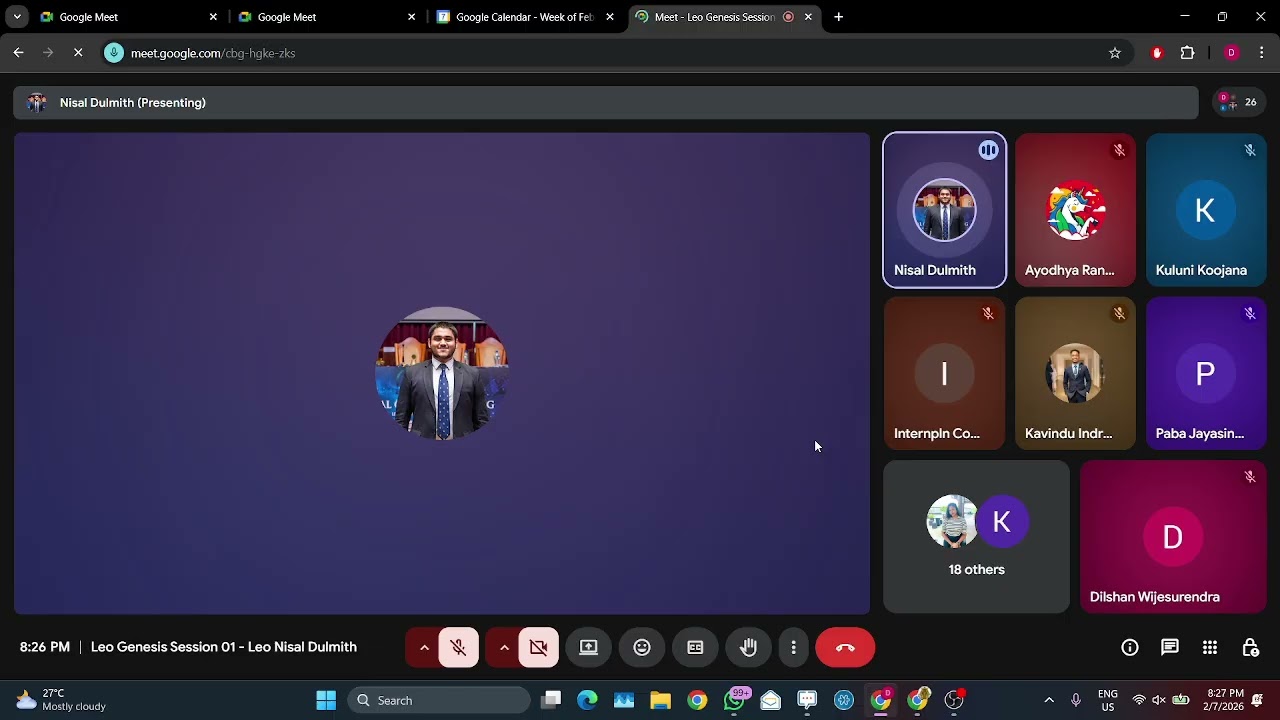Viewport: 1280px width, 720px height.
Task: Open taskbar microphone tray icon
Action: pos(1076,700)
